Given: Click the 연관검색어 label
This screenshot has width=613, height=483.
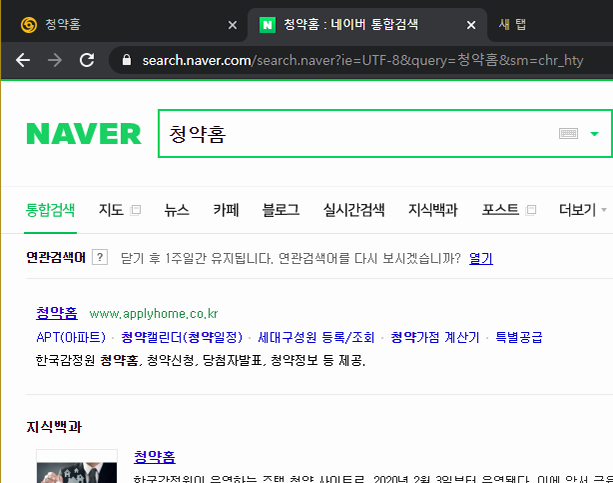Looking at the screenshot, I should click(x=56, y=257).
